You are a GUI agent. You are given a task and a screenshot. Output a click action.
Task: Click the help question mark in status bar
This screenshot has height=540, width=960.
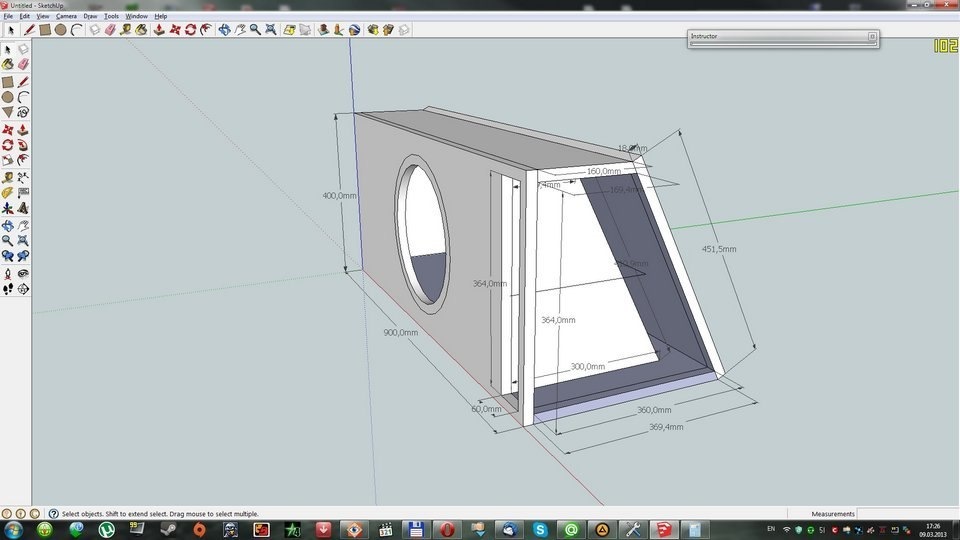53,513
